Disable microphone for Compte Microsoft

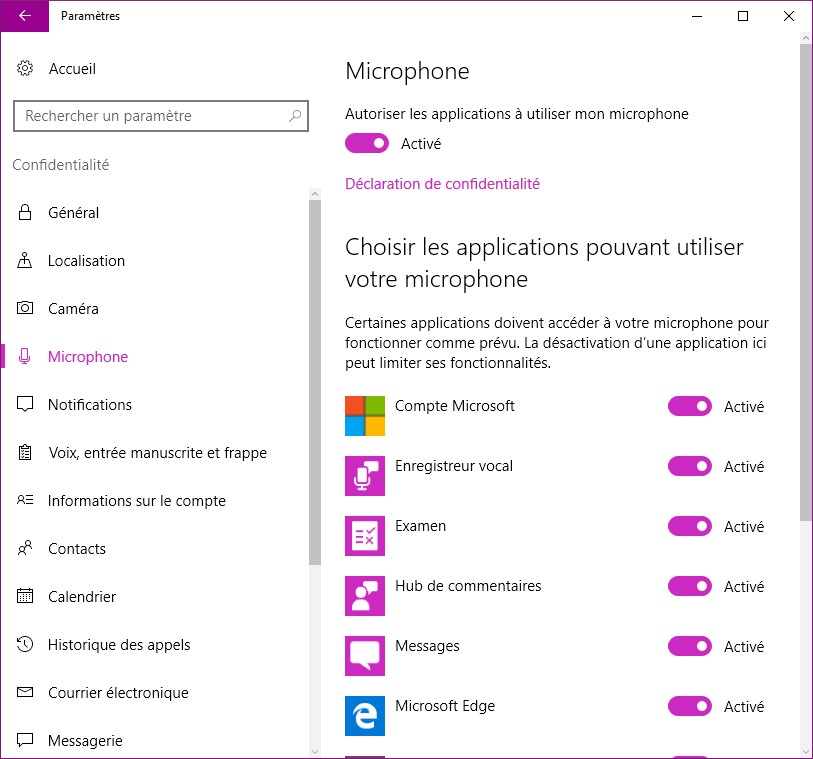coord(690,406)
